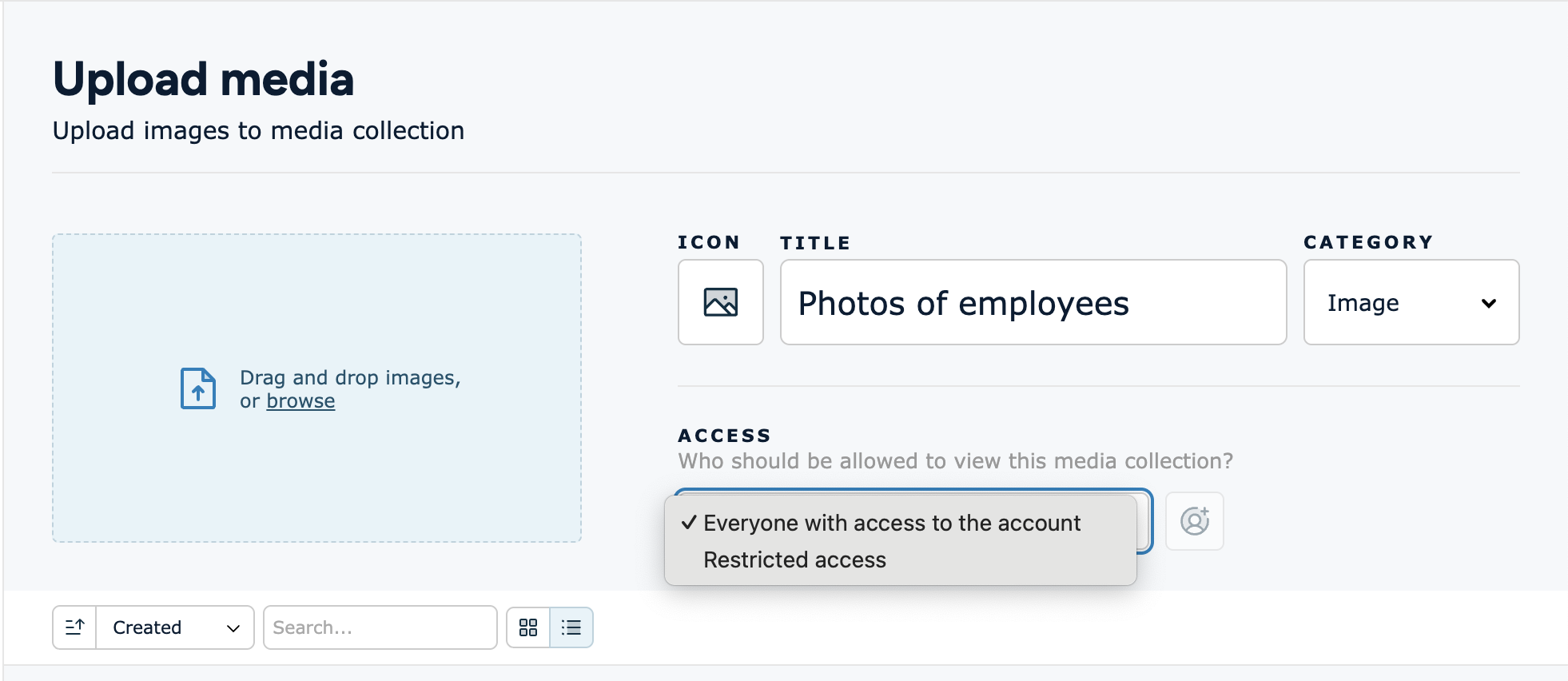The height and width of the screenshot is (681, 1568).
Task: Toggle the sort direction icon
Action: coord(75,627)
